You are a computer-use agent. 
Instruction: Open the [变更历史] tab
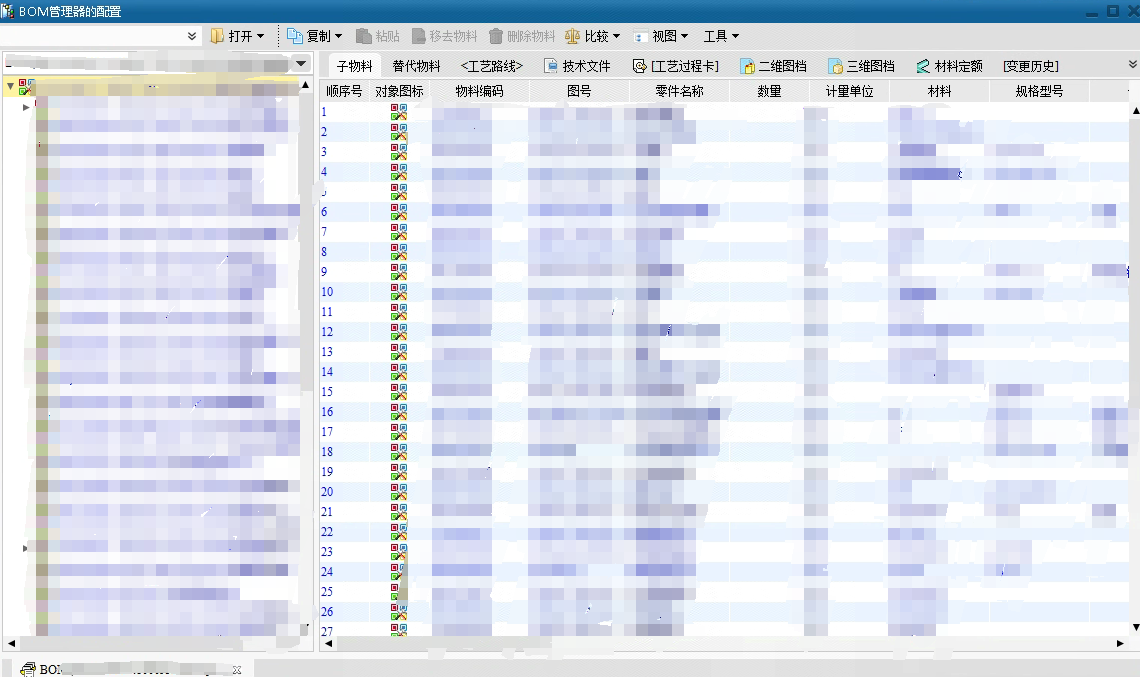click(1031, 66)
